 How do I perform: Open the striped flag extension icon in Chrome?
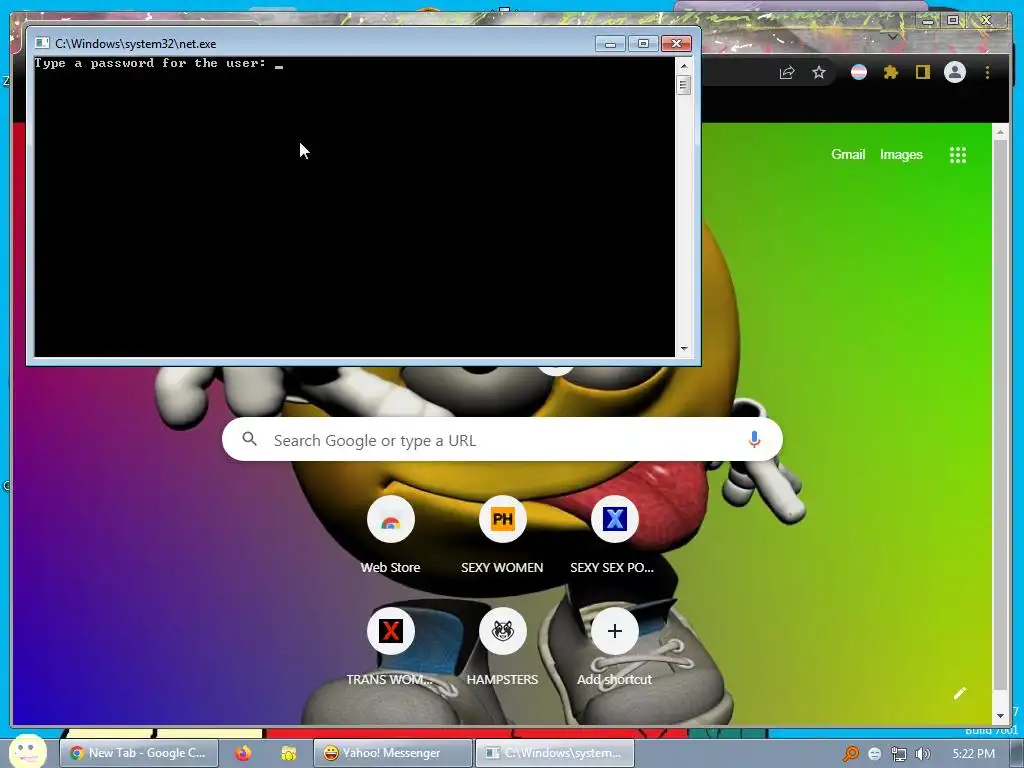tap(859, 72)
